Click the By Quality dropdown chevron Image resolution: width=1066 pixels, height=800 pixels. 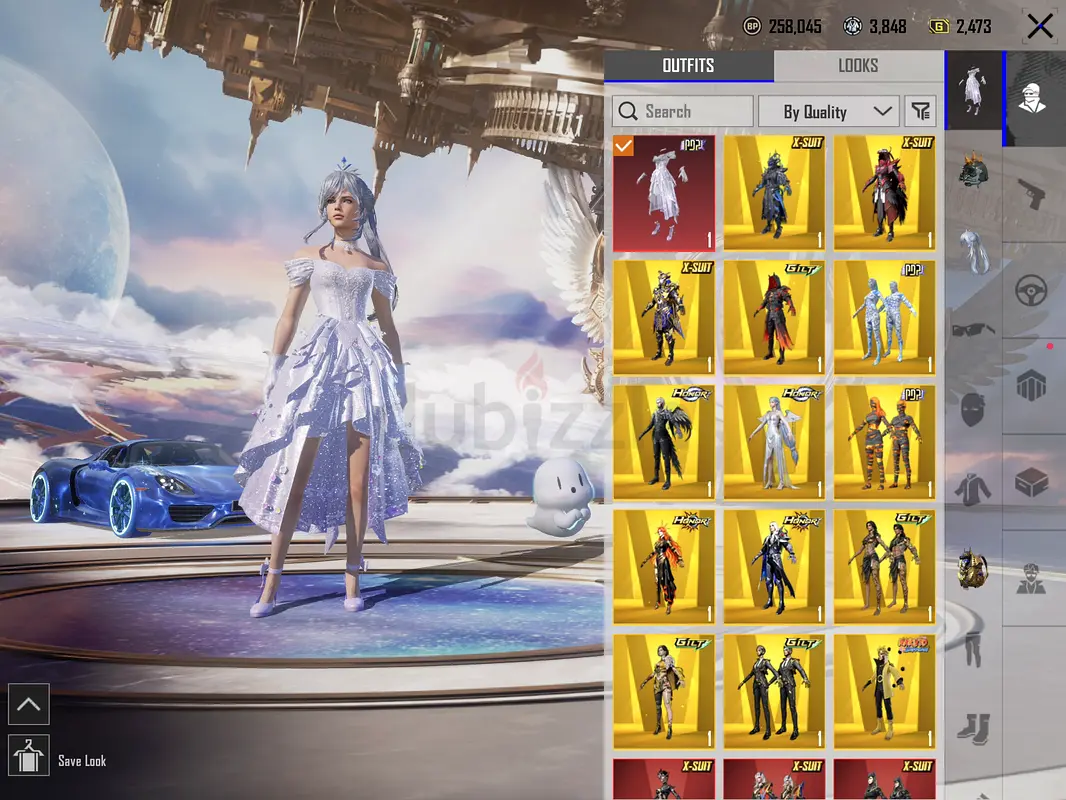(882, 111)
